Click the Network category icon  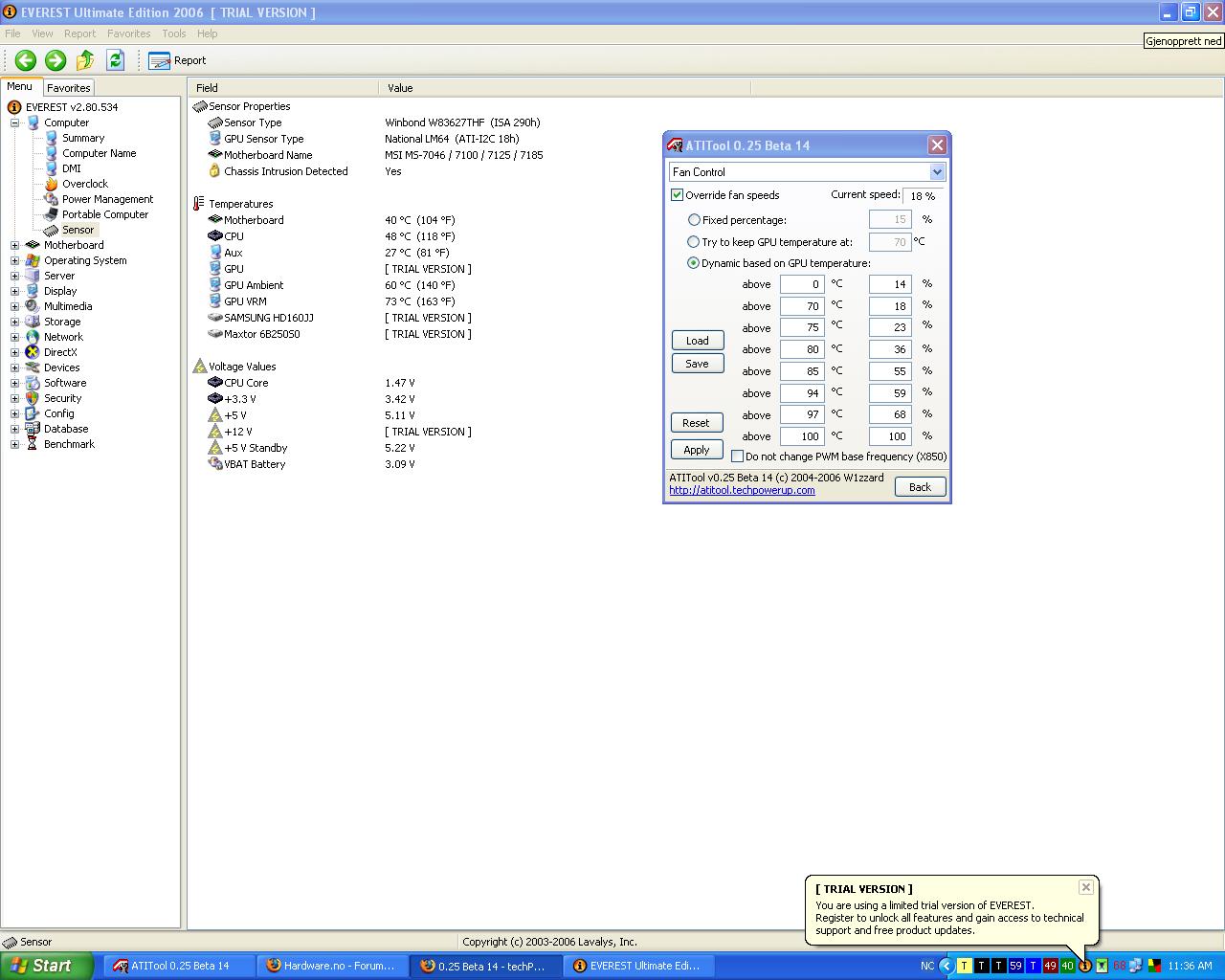click(x=33, y=337)
